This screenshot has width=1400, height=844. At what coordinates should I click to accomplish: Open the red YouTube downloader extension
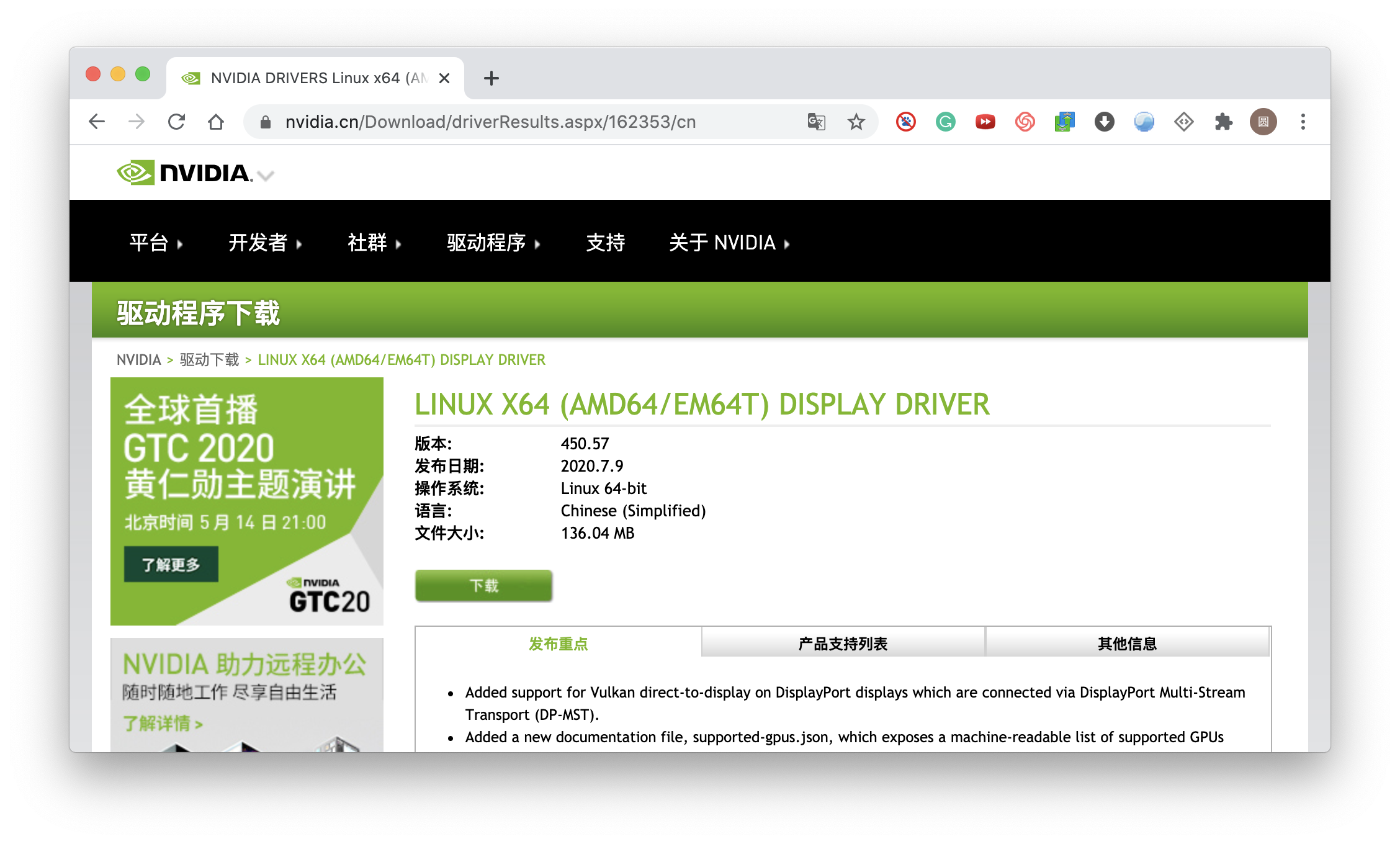click(x=985, y=122)
